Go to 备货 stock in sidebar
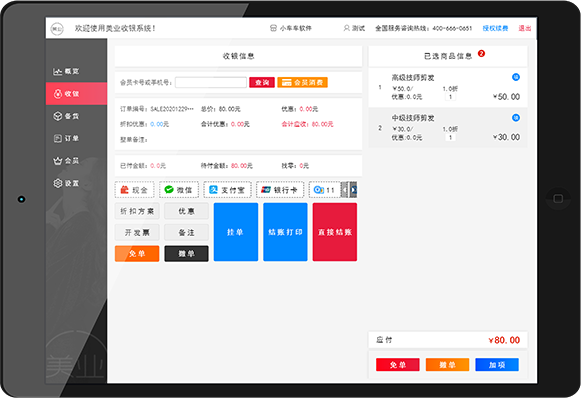This screenshot has height=398, width=581. [76, 116]
